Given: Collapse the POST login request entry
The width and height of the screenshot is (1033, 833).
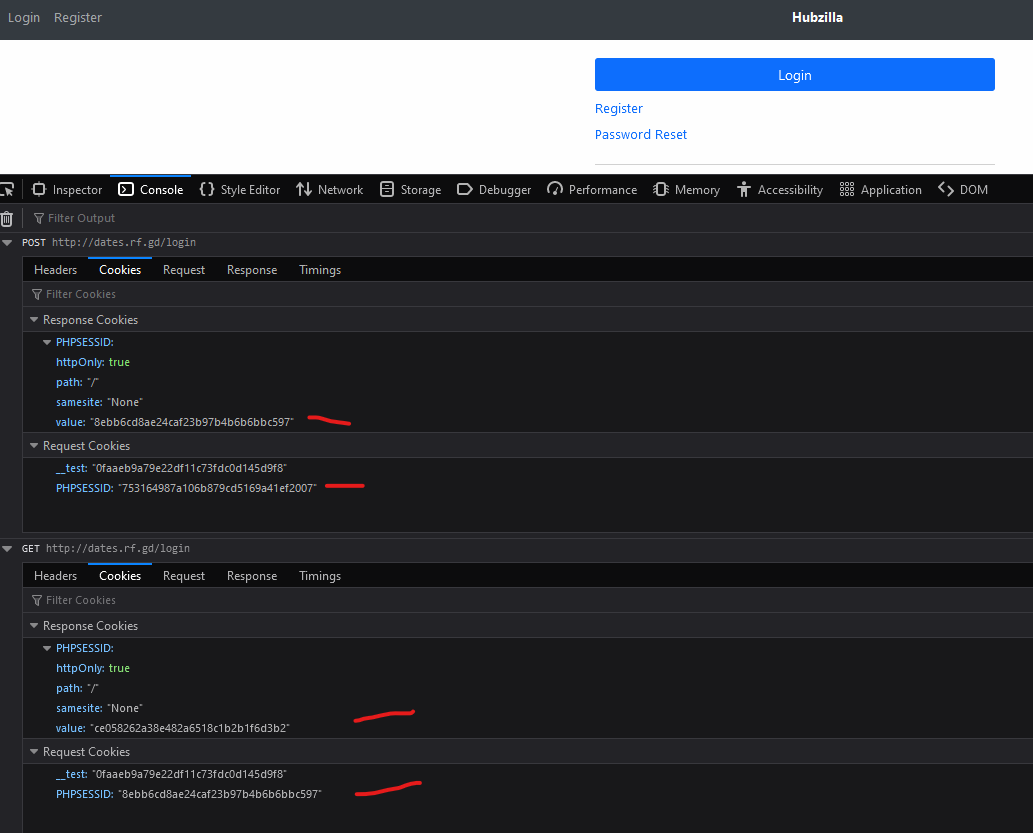Looking at the screenshot, I should 8,243.
